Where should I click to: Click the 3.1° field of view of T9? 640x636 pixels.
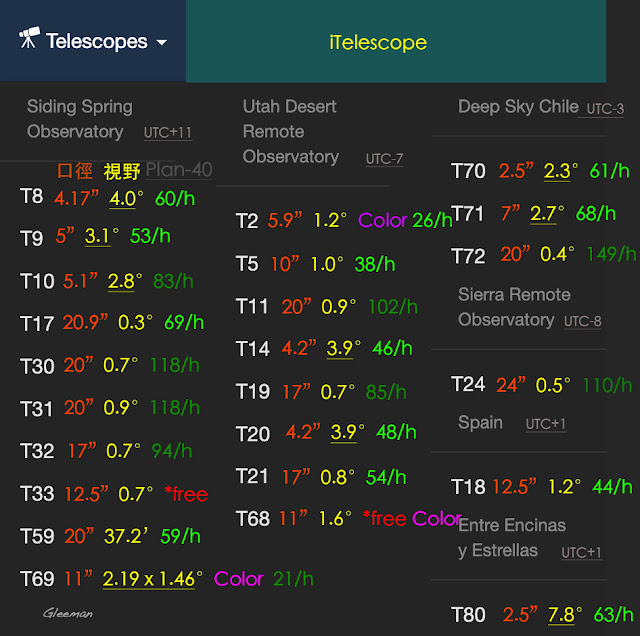pyautogui.click(x=102, y=236)
